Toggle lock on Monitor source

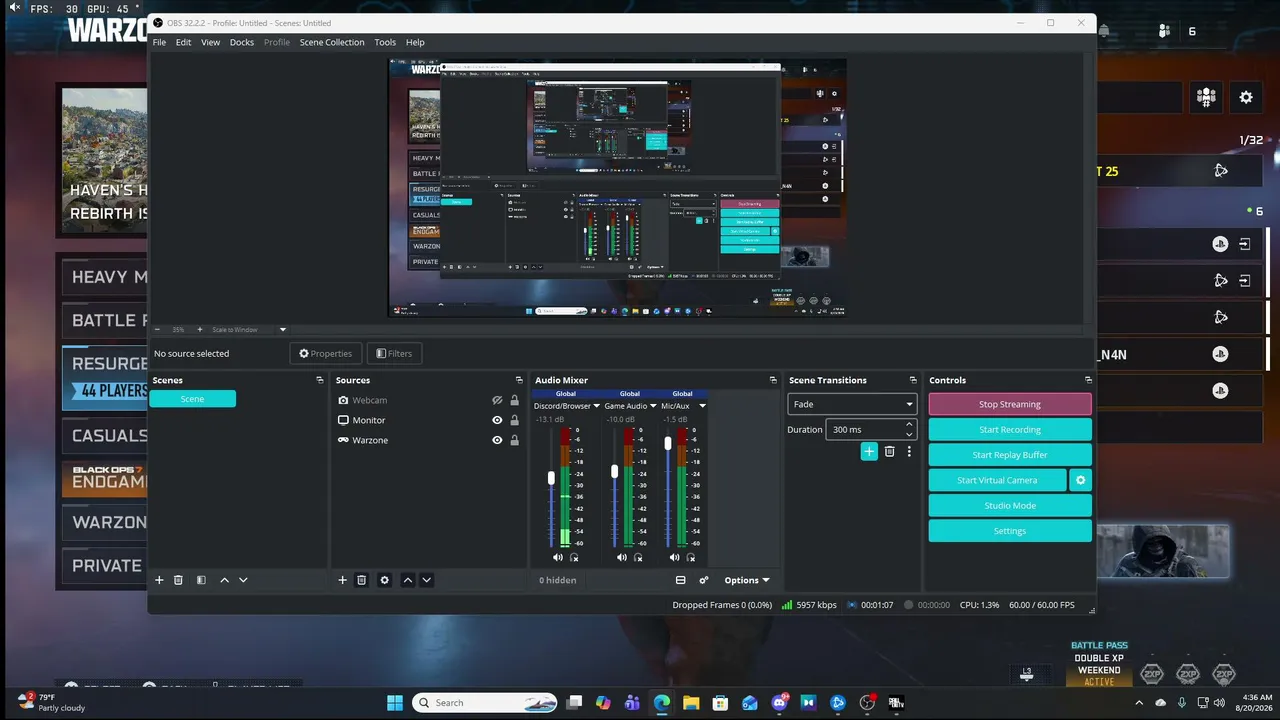pos(515,420)
